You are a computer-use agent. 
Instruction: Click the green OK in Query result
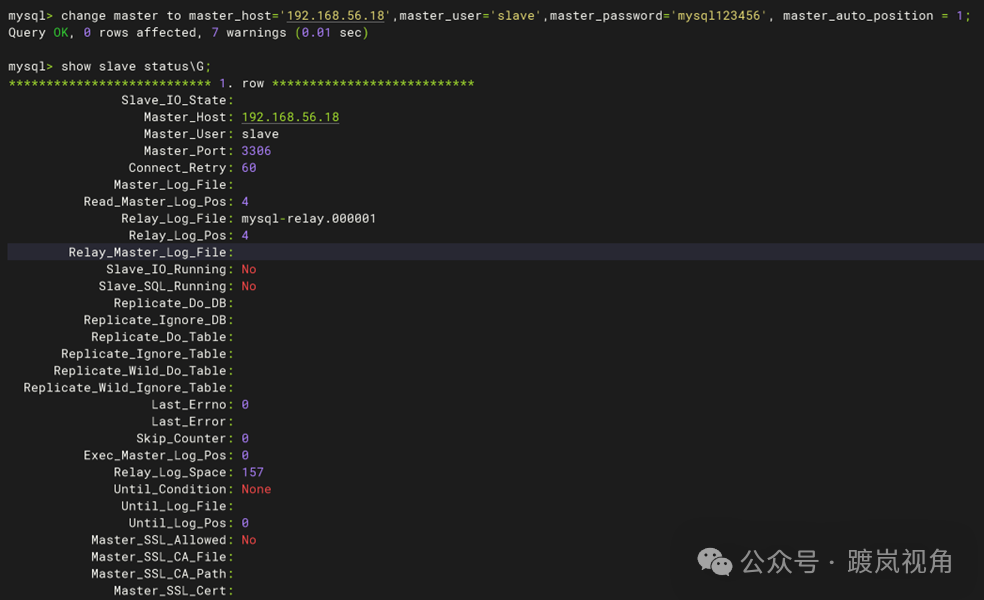coord(61,33)
